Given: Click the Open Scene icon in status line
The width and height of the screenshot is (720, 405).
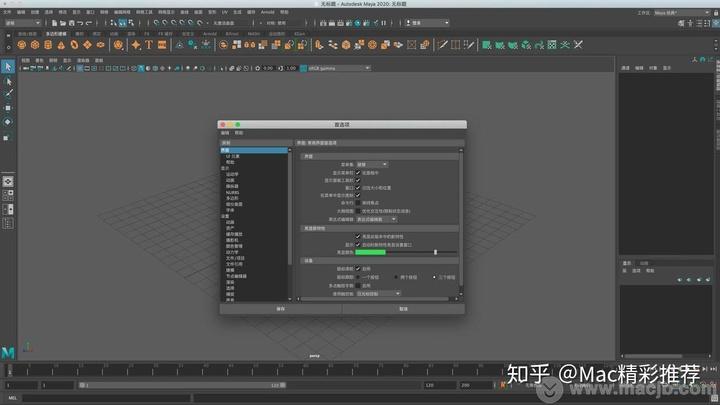Looking at the screenshot, I should tap(63, 22).
